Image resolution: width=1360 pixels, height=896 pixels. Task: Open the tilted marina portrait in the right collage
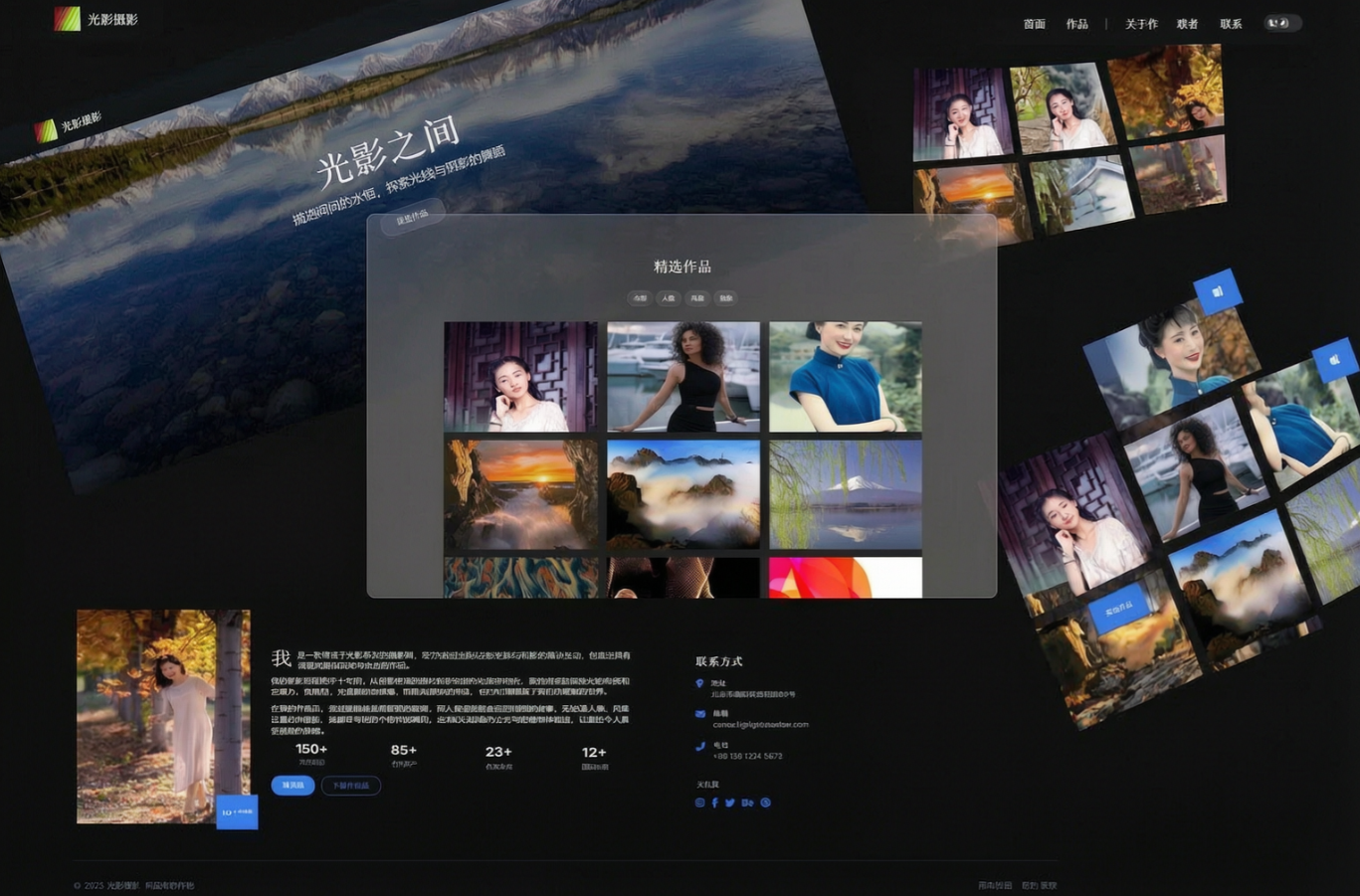pyautogui.click(x=1196, y=471)
